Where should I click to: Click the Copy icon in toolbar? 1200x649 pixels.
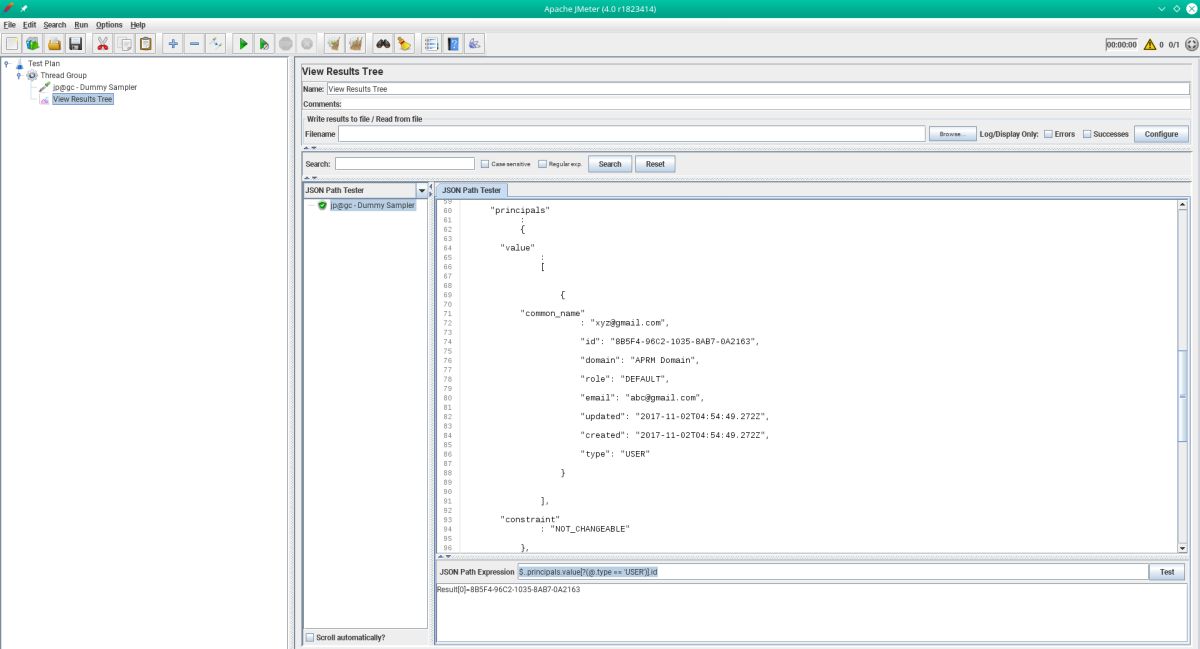pyautogui.click(x=125, y=43)
